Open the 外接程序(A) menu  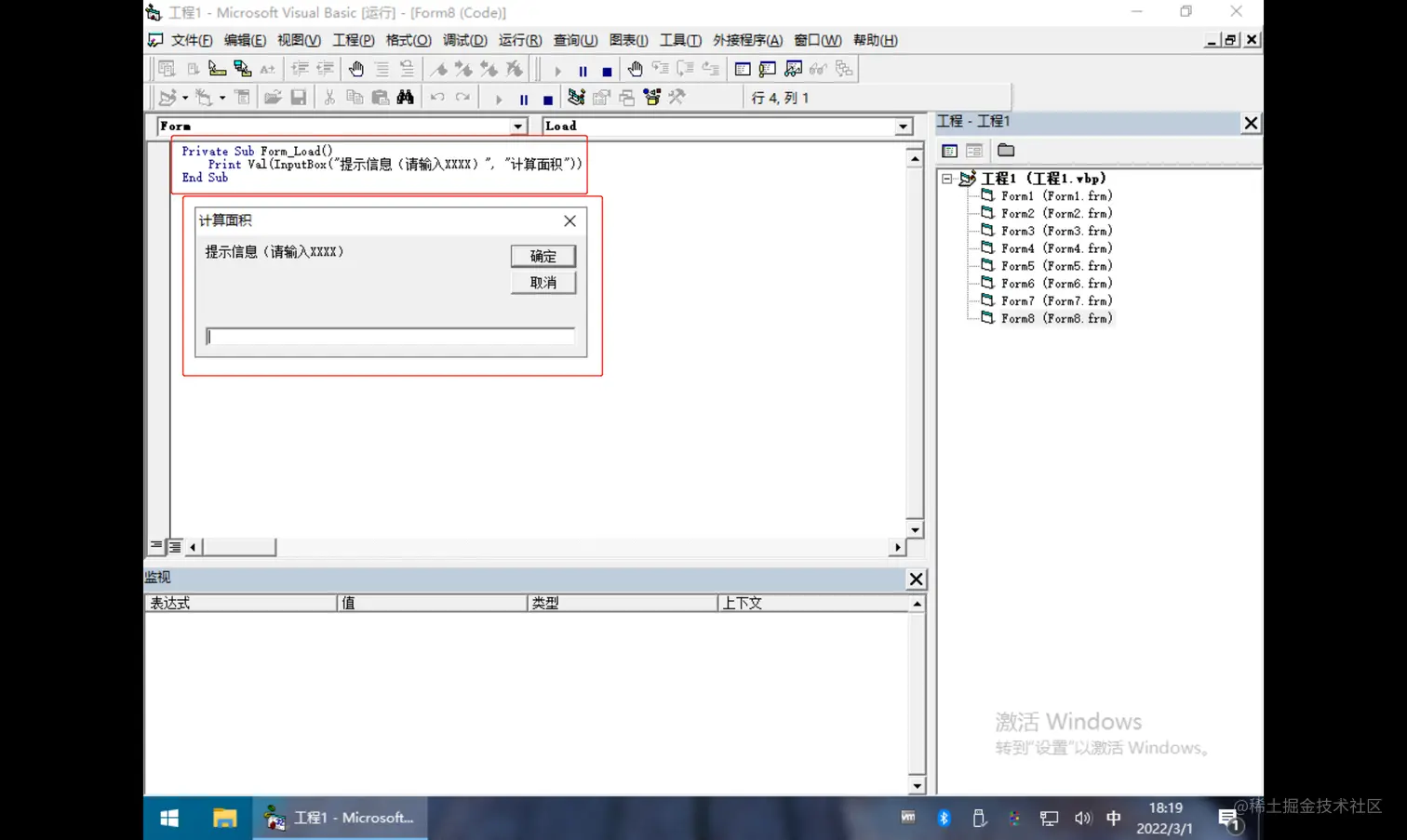(x=747, y=40)
